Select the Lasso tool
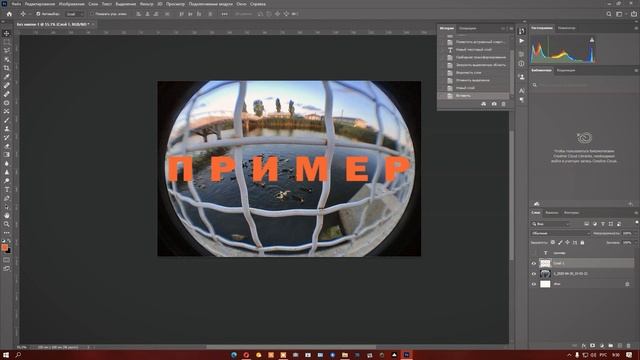Screen dimensions: 640x360 click(7, 50)
